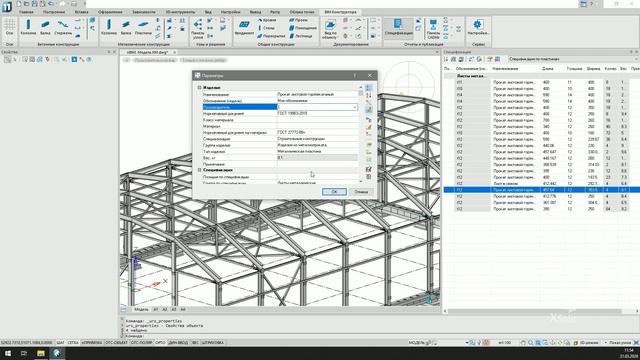Click alphabetical sort icon in Параметры dialog
This screenshot has width=640, height=360.
click(369, 95)
